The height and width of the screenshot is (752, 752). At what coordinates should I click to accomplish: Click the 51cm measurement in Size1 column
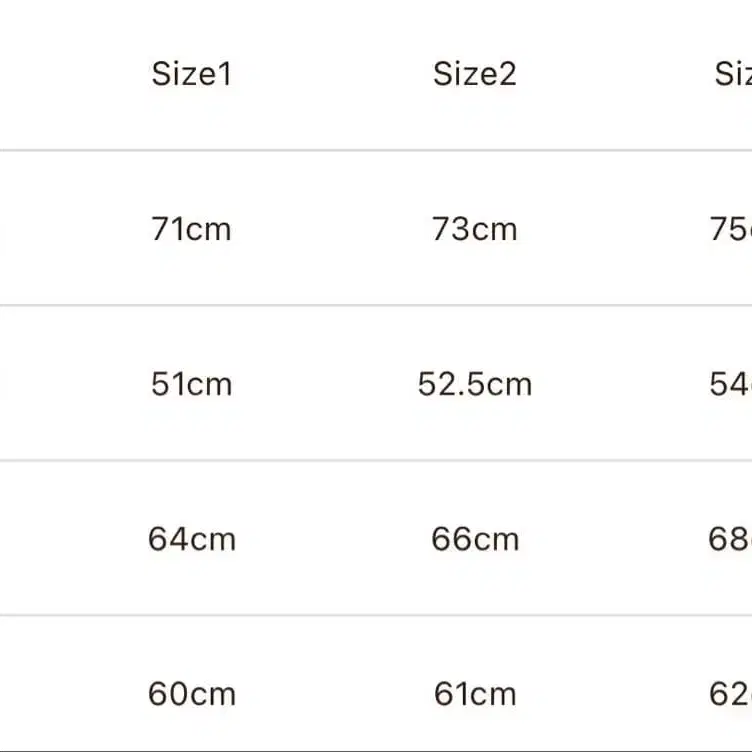pyautogui.click(x=191, y=384)
